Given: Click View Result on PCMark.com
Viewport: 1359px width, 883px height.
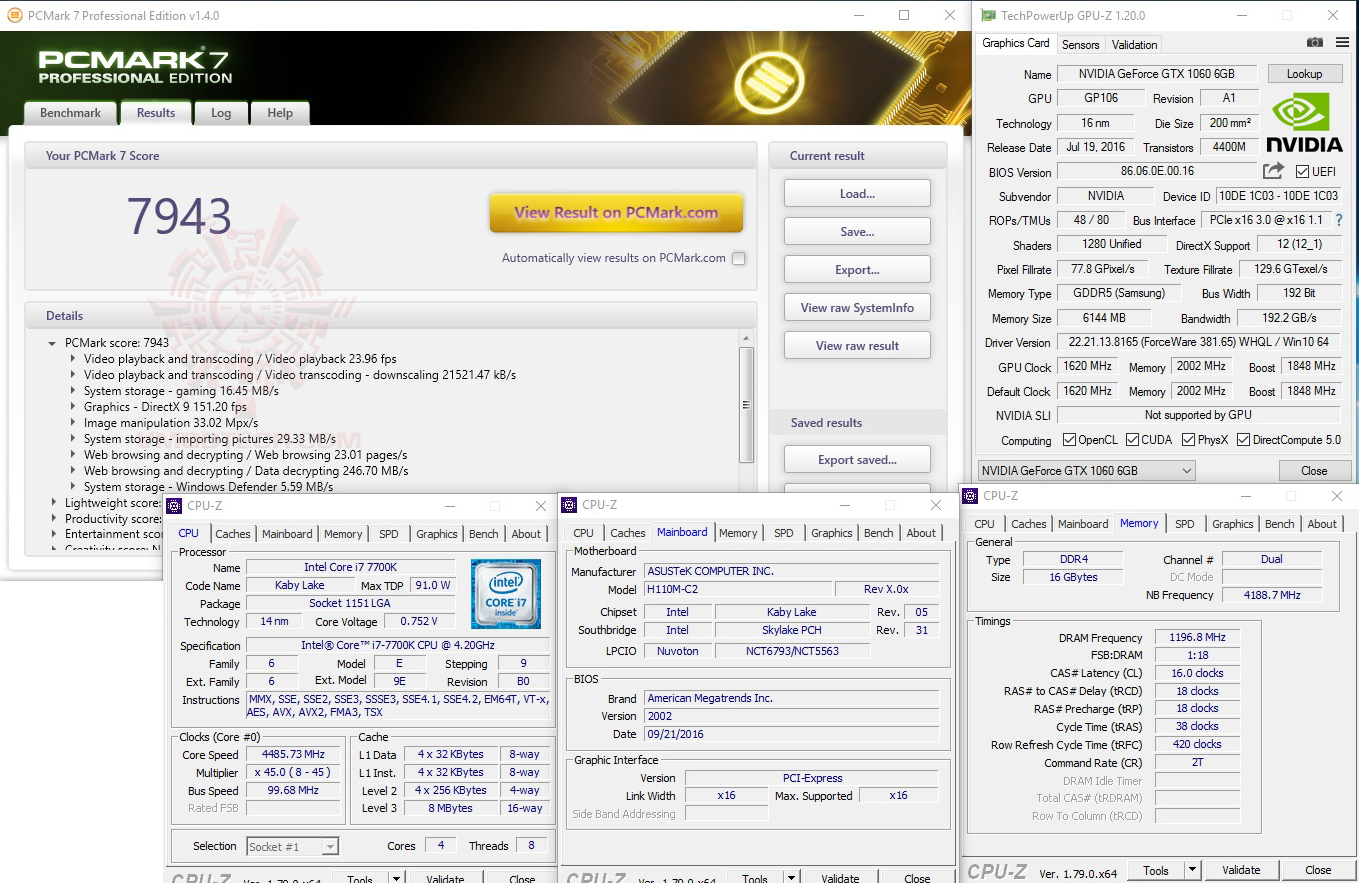Looking at the screenshot, I should [615, 214].
